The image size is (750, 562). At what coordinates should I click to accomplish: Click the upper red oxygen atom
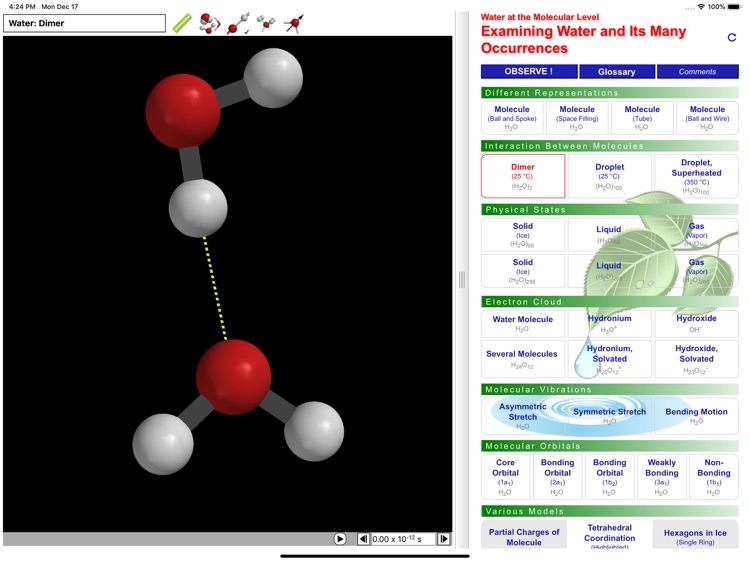[183, 110]
